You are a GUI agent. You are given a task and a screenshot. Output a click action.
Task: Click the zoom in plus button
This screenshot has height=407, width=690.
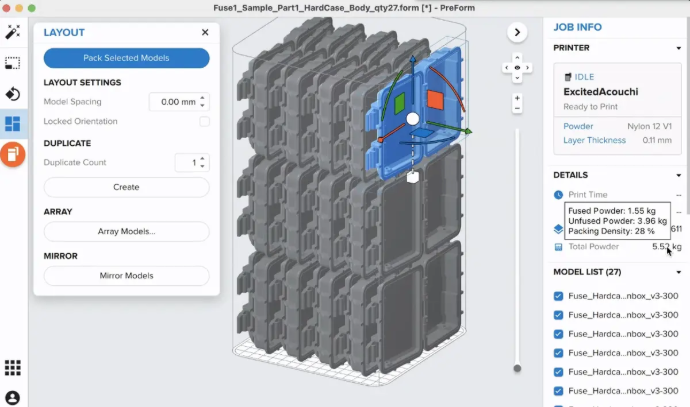(x=517, y=99)
